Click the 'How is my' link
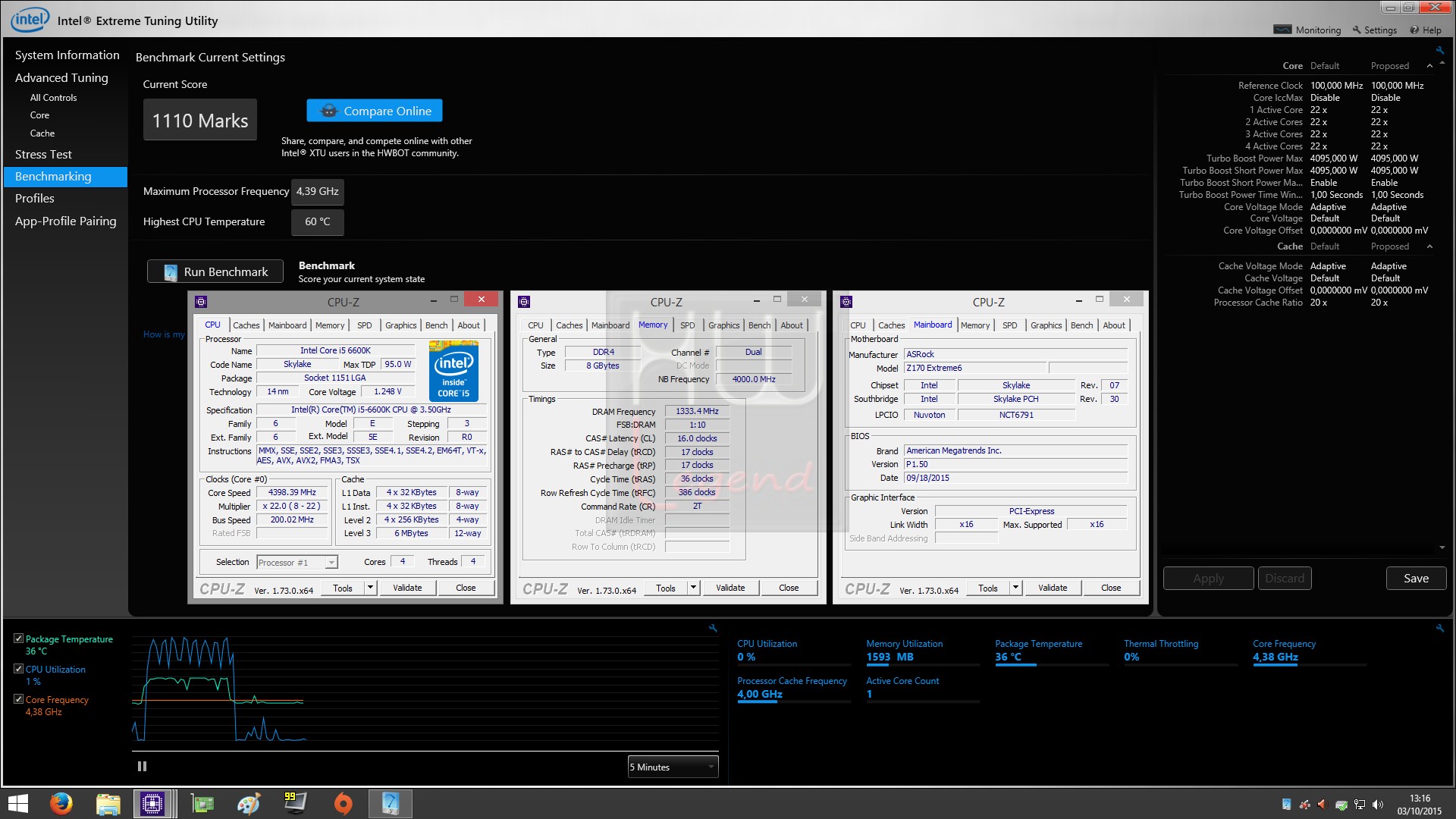The width and height of the screenshot is (1456, 819). pos(164,334)
